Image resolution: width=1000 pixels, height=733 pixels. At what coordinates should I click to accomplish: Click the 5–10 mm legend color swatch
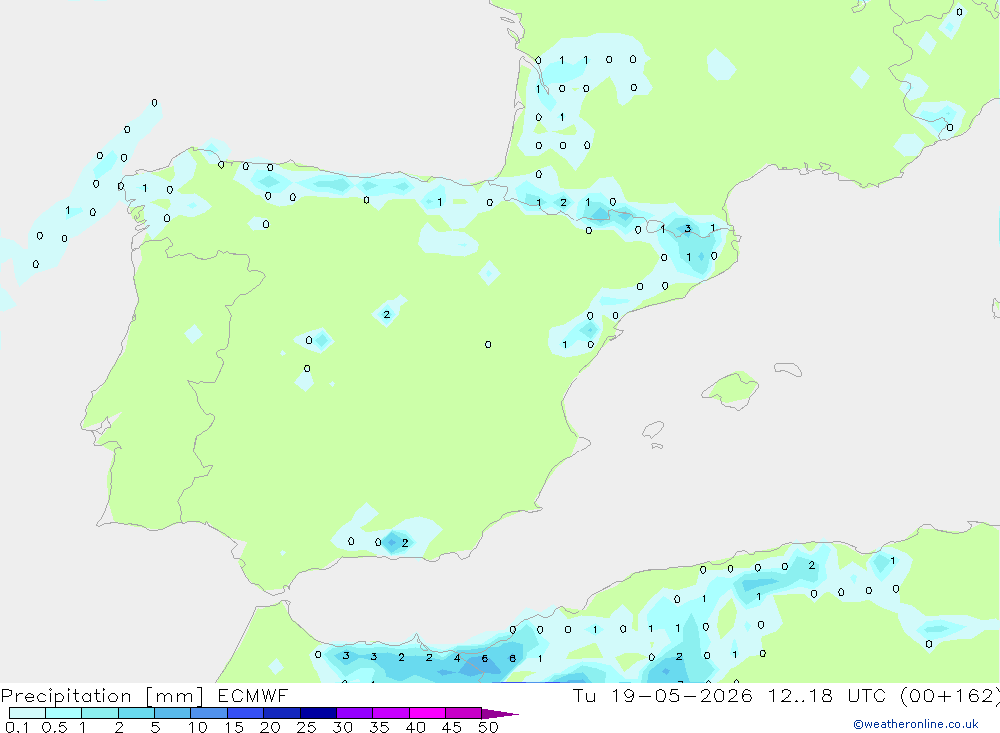[173, 713]
